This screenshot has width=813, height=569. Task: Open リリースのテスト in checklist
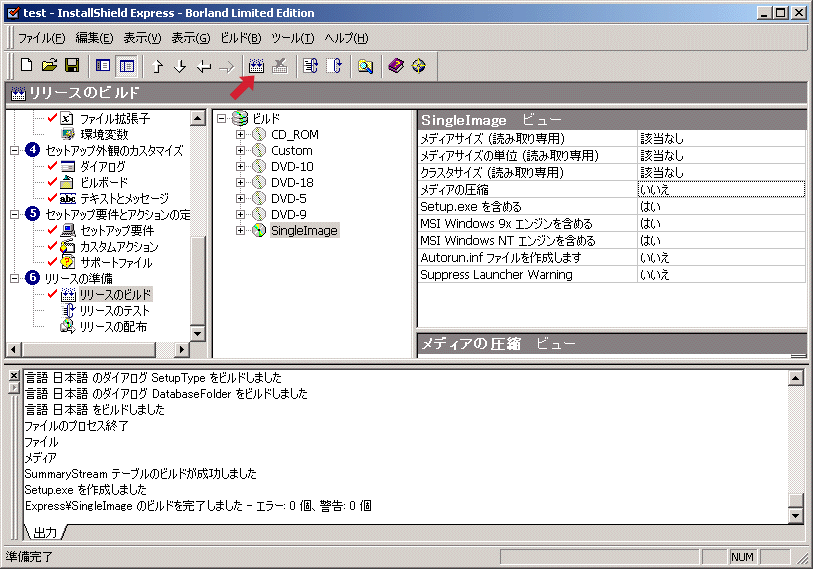[x=114, y=311]
